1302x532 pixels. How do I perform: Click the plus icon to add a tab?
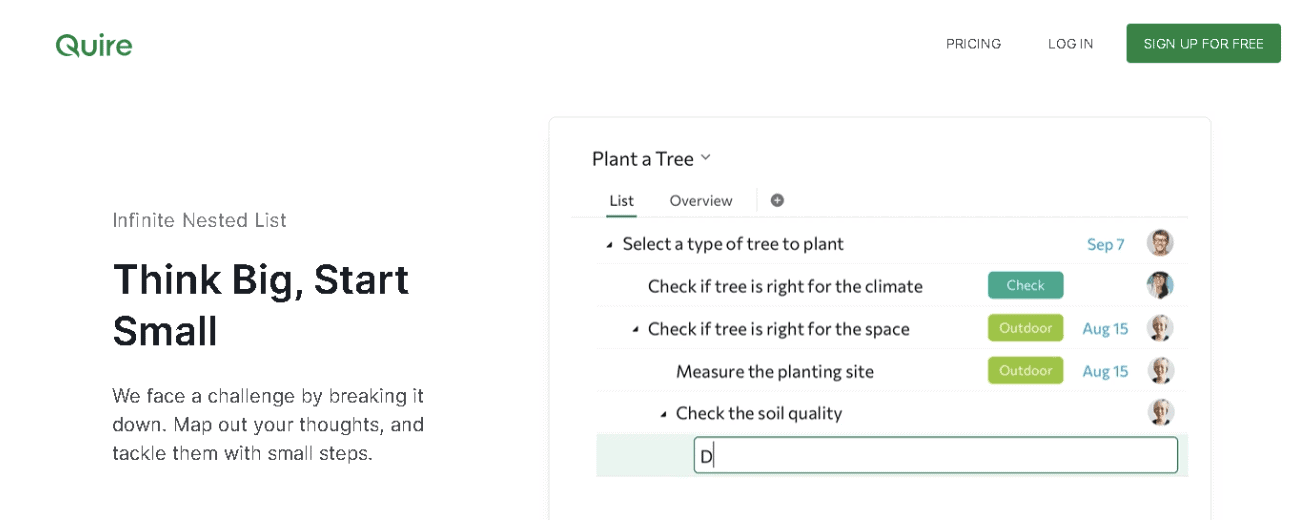[x=777, y=200]
